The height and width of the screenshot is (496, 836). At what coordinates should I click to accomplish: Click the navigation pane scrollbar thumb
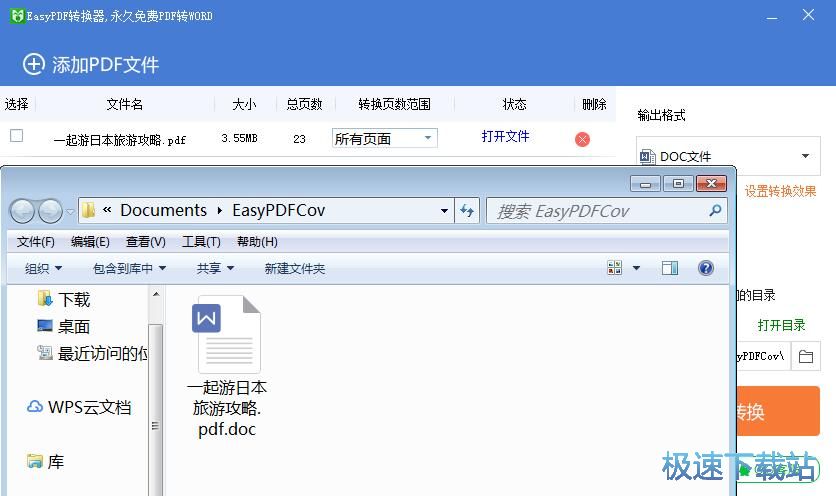[155, 411]
